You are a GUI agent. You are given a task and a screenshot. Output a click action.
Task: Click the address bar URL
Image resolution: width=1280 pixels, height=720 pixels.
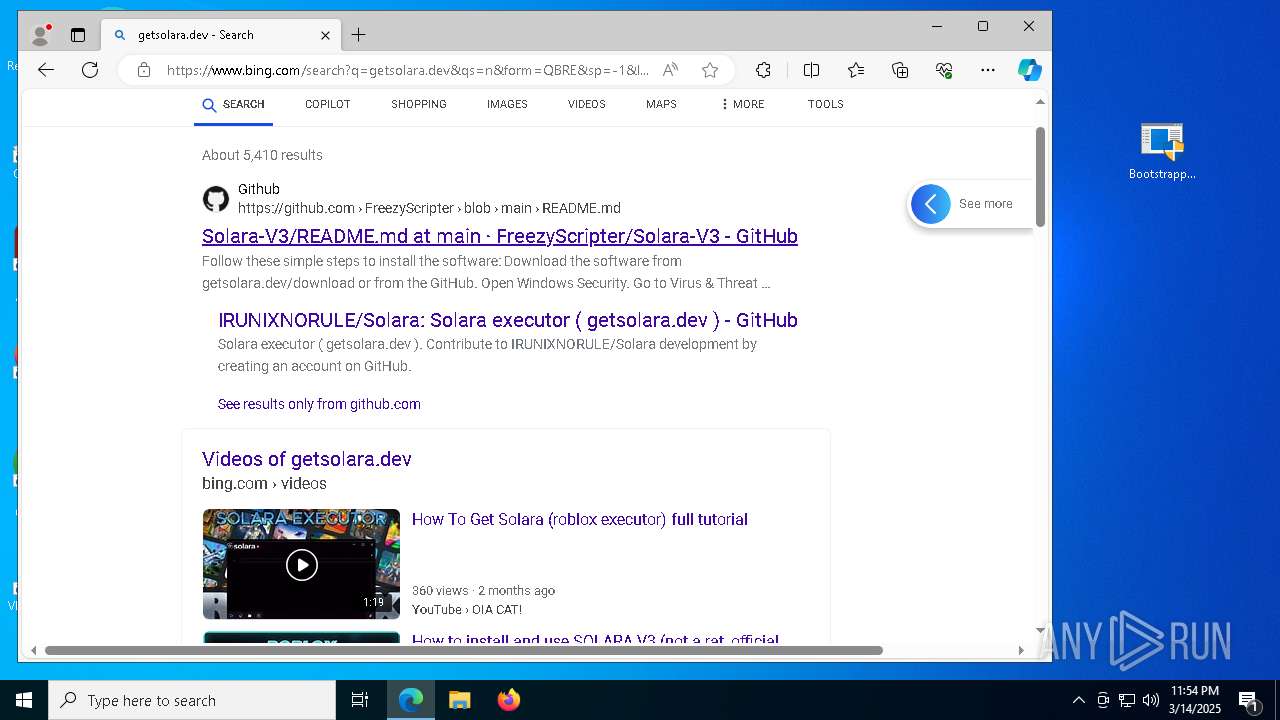(x=407, y=70)
